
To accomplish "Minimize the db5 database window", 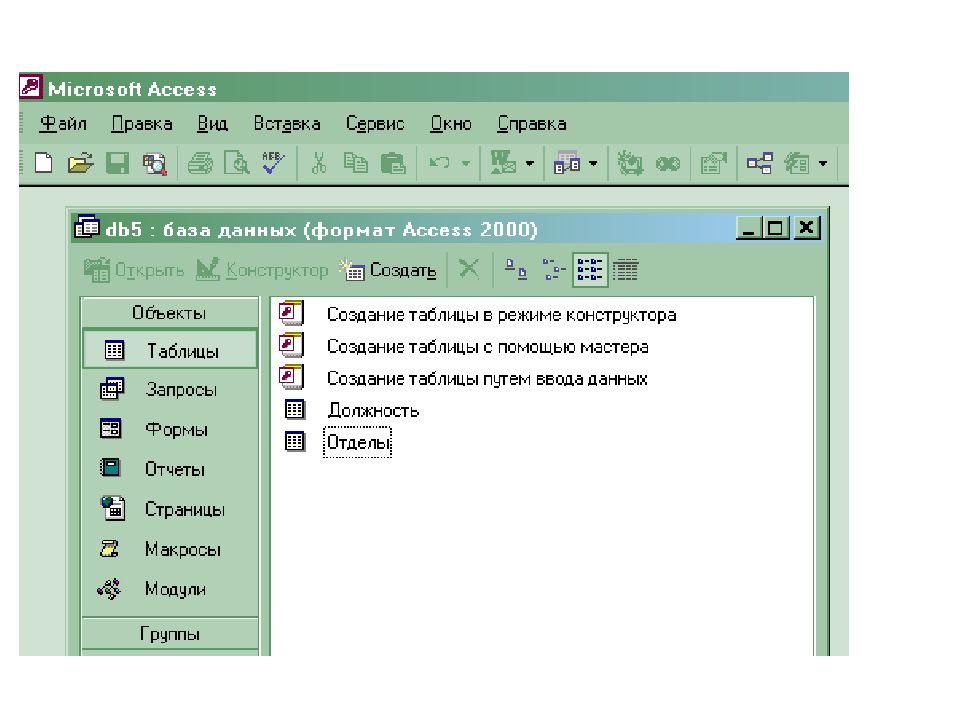I will tap(748, 228).
